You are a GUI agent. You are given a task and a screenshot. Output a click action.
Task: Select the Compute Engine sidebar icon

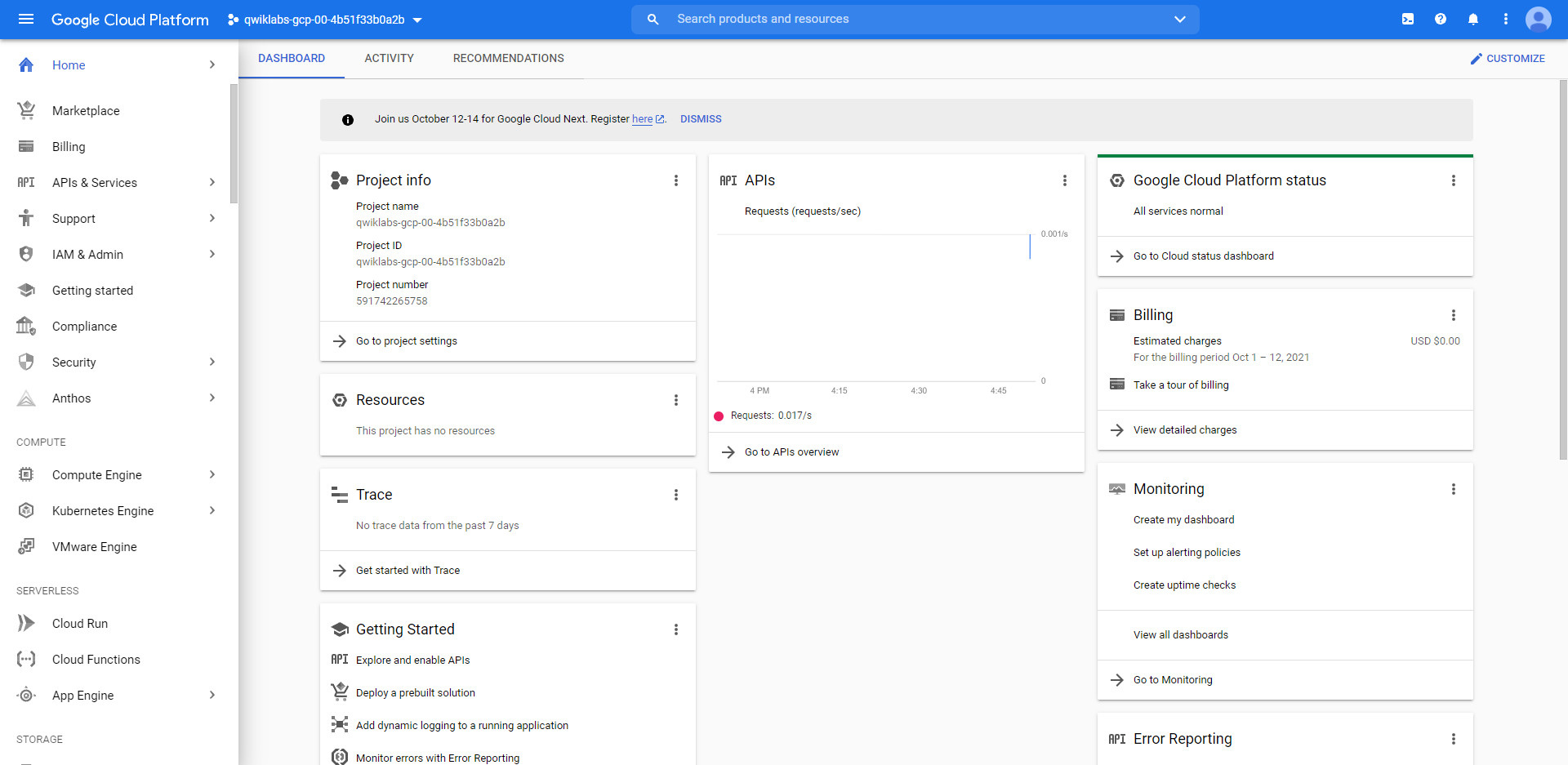click(26, 474)
